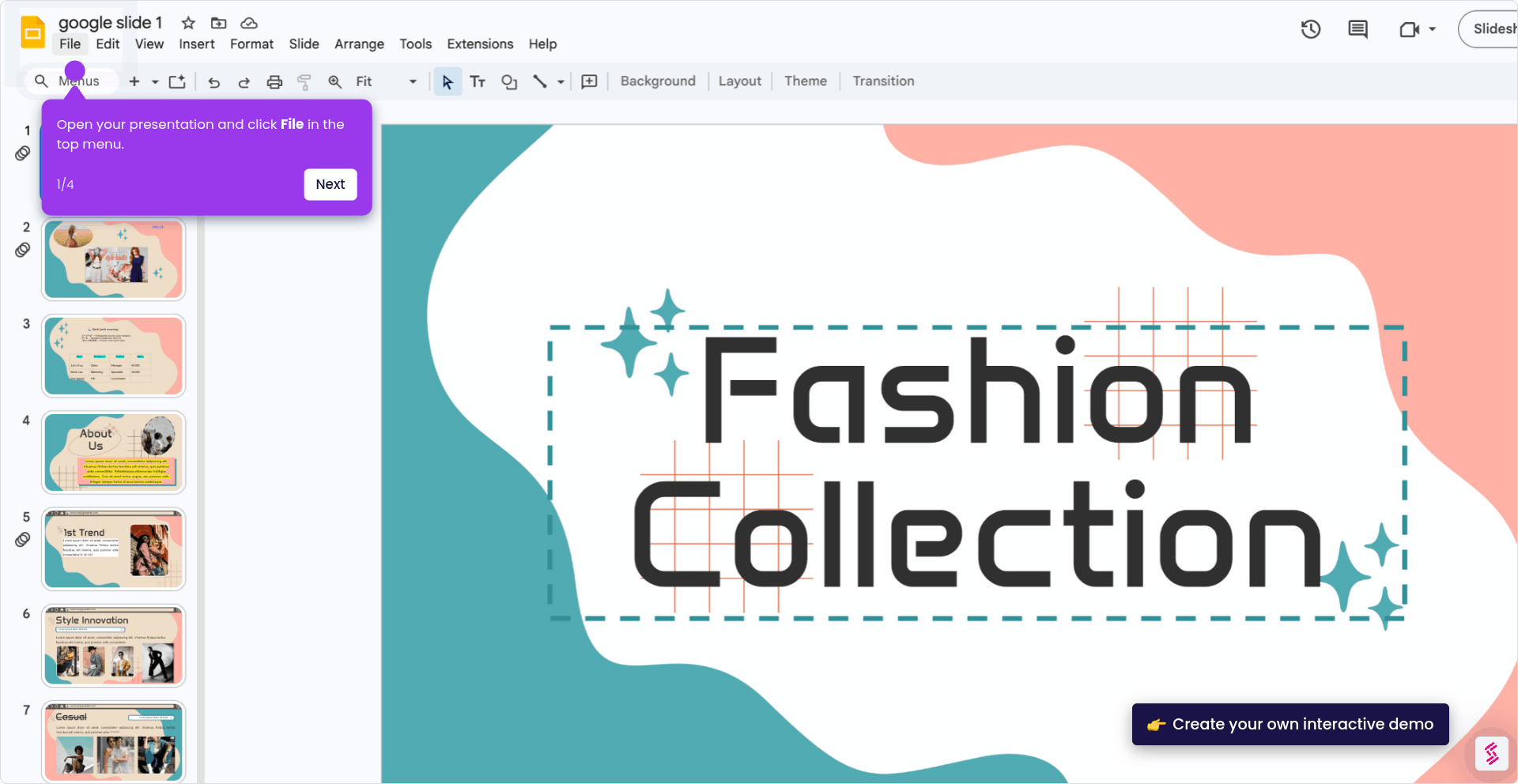Viewport: 1518px width, 784px height.
Task: Click the Theme toolbar button
Action: pyautogui.click(x=805, y=81)
